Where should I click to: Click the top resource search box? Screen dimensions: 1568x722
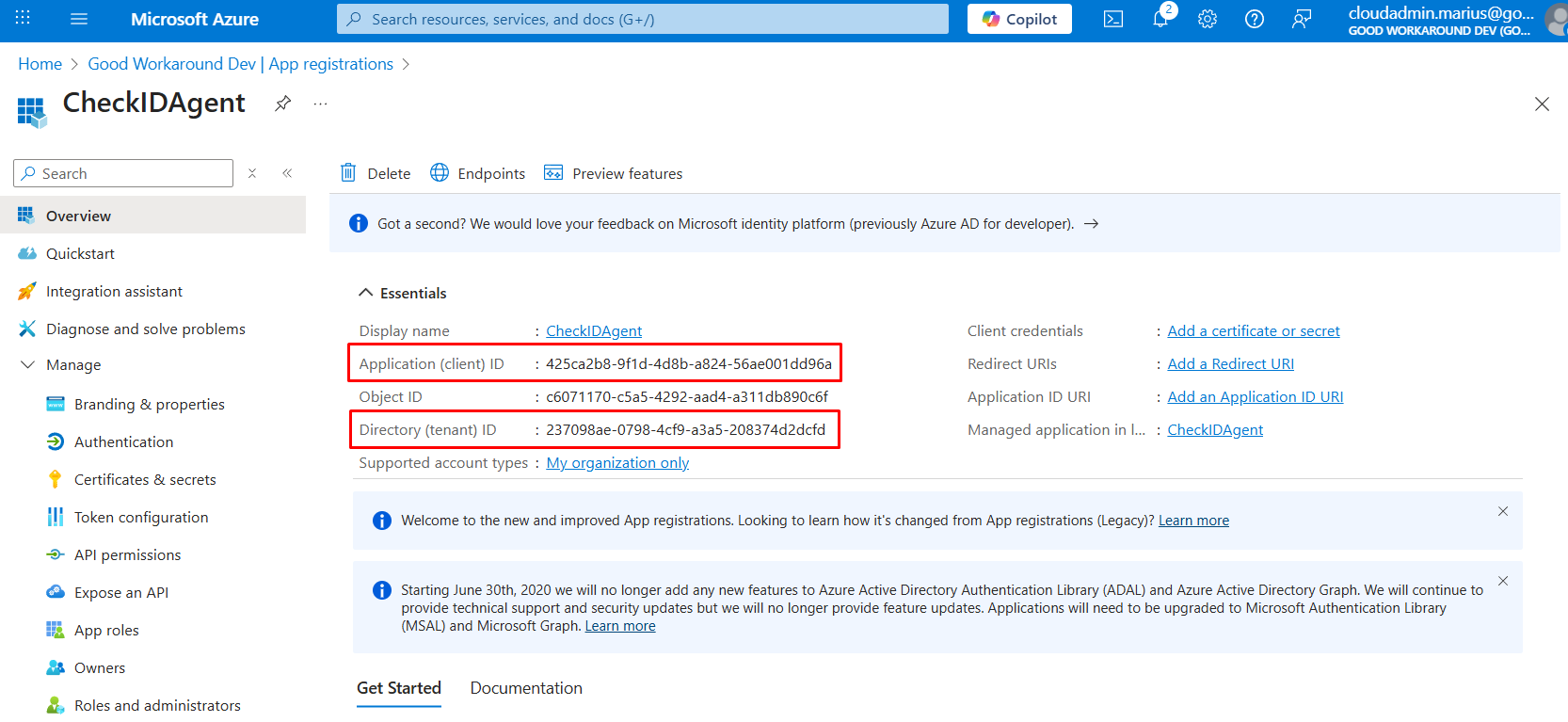coord(643,19)
